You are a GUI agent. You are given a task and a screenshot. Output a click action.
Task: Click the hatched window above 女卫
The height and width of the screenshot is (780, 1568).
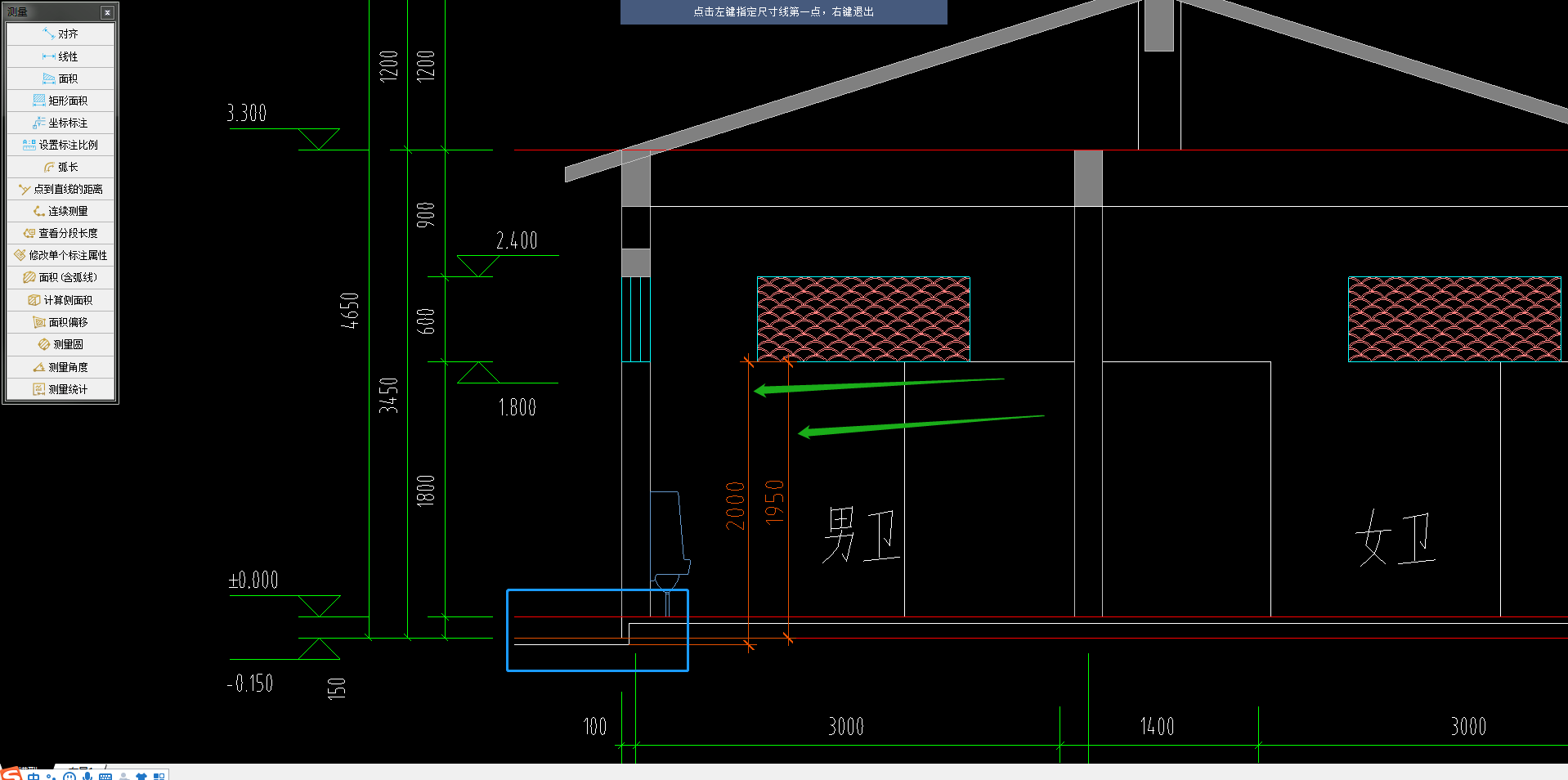tap(1454, 319)
